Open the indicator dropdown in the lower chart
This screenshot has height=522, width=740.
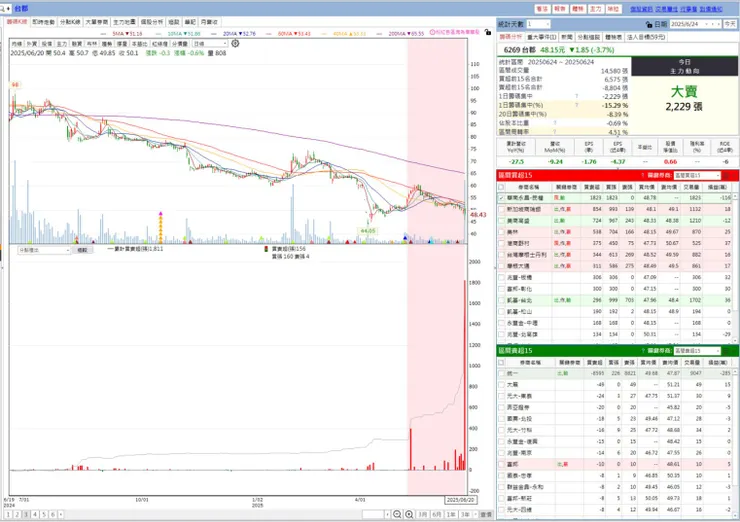[x=44, y=250]
